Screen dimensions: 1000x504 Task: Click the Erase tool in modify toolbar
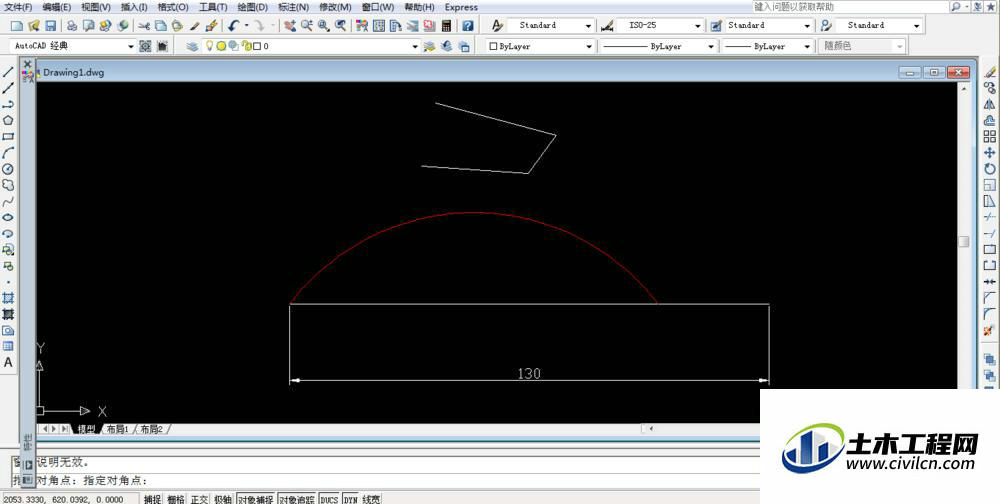(989, 71)
